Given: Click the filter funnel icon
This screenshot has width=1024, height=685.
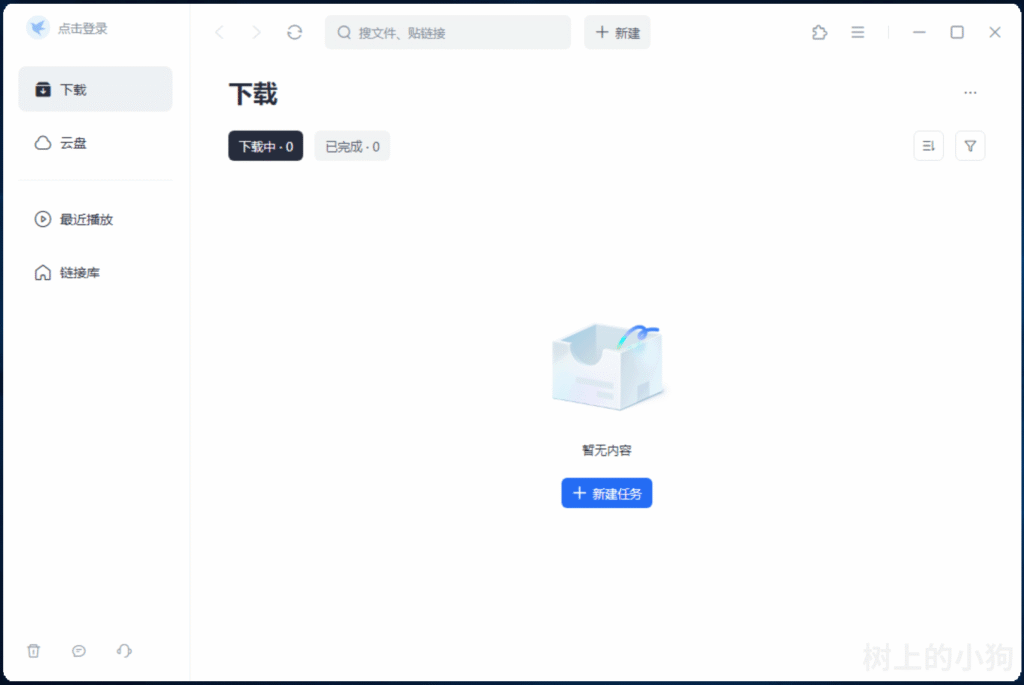Looking at the screenshot, I should click(969, 146).
